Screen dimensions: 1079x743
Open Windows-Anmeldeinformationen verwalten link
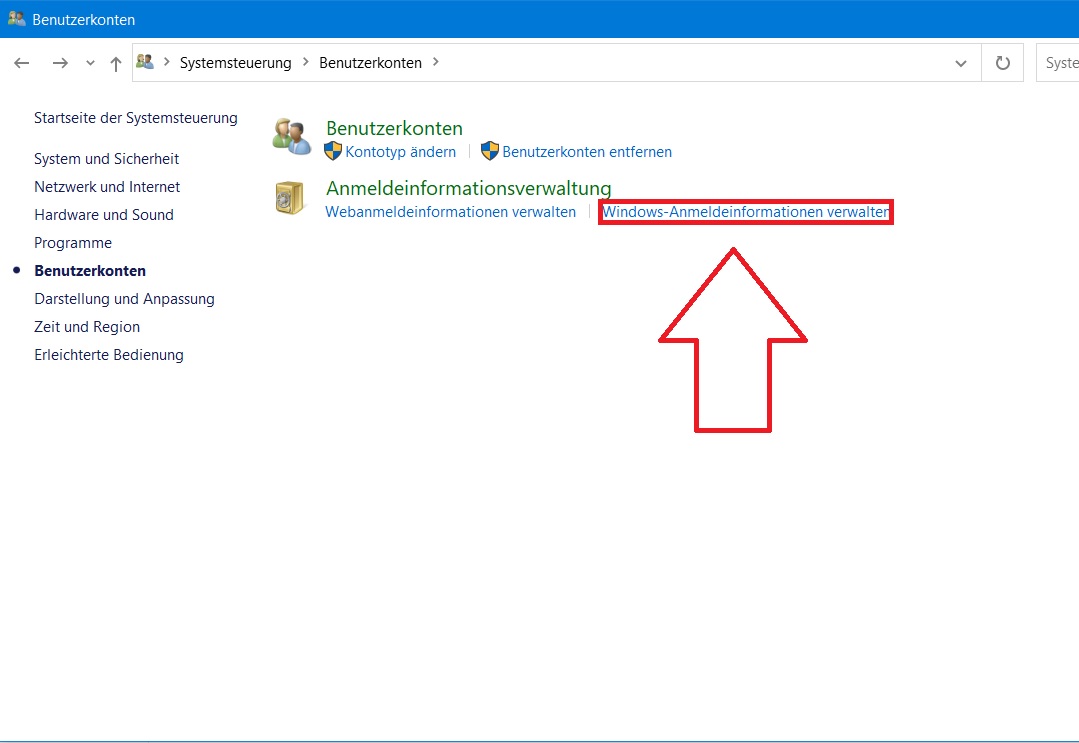746,212
